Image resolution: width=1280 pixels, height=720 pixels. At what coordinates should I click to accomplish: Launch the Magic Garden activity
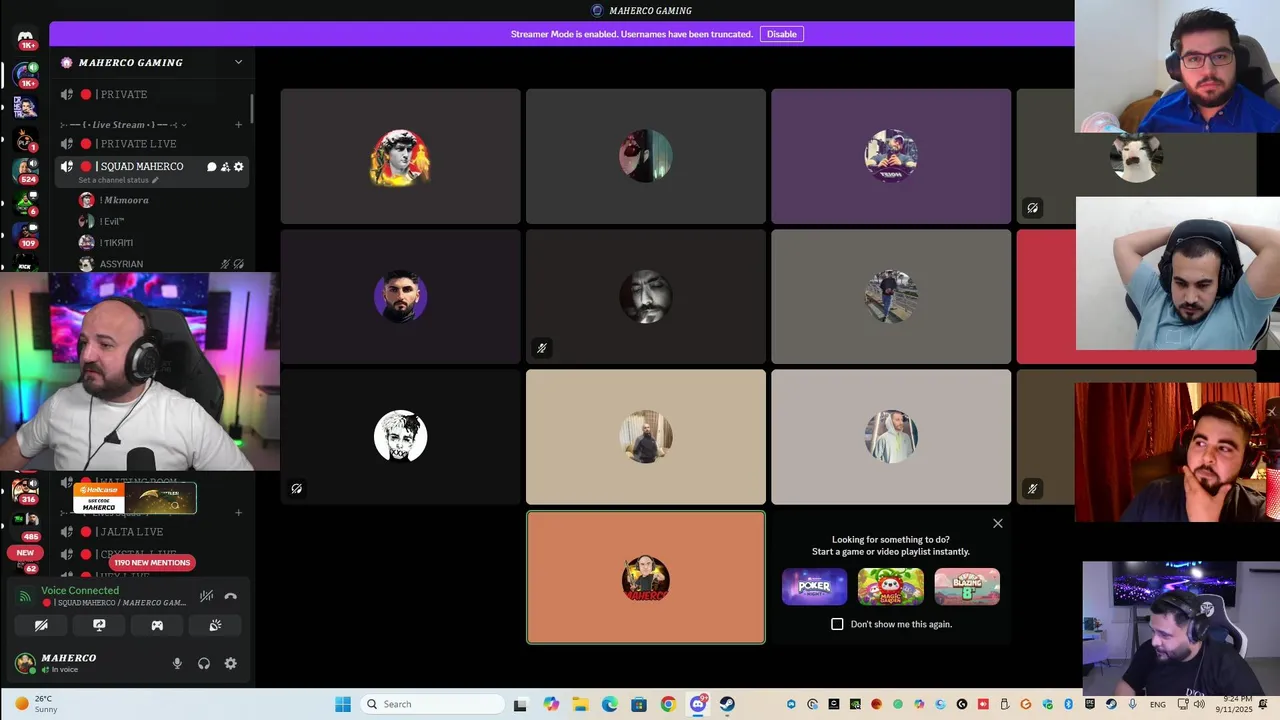point(890,586)
